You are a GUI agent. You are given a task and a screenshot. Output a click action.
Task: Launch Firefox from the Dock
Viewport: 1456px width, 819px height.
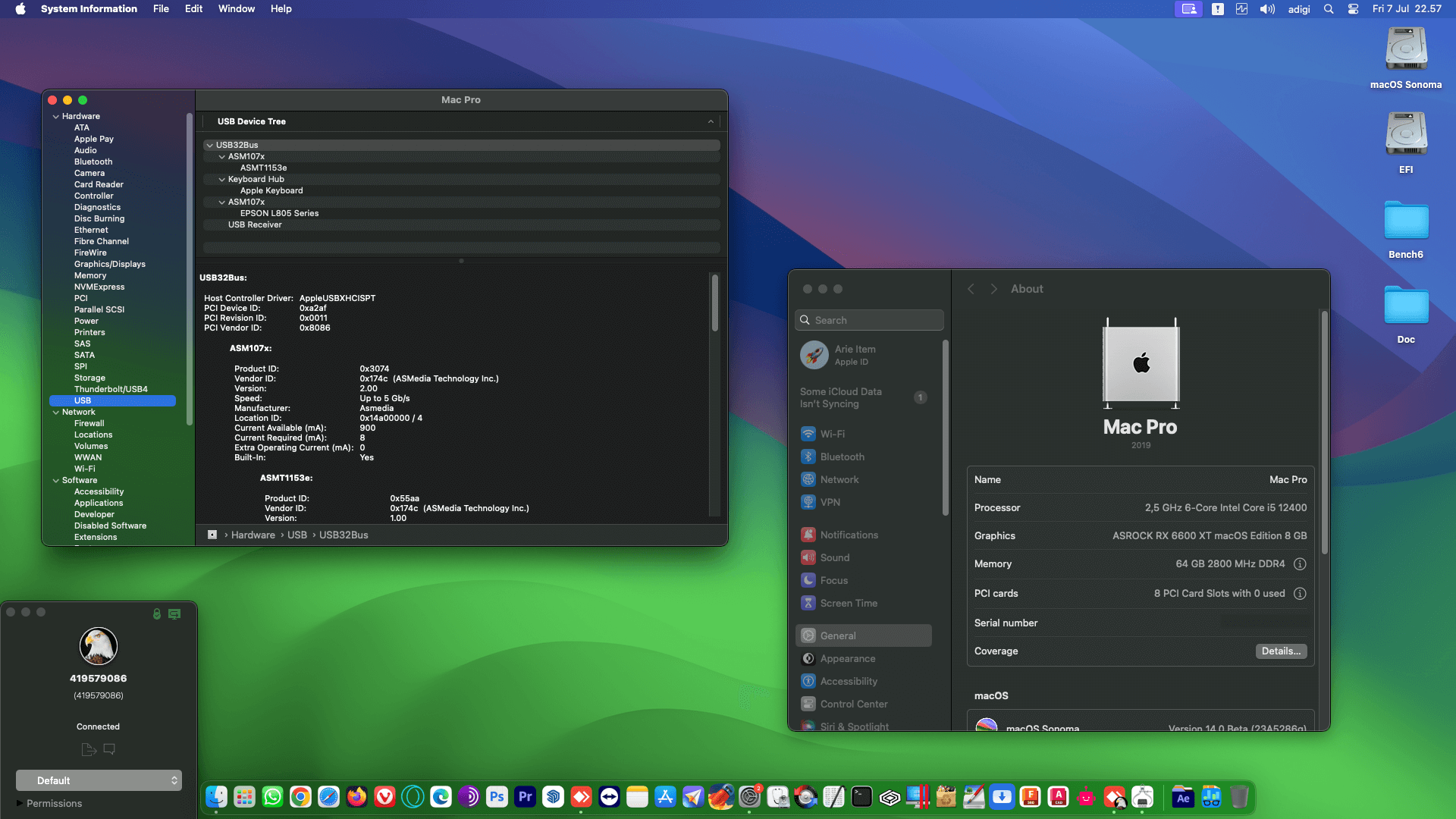coord(356,797)
